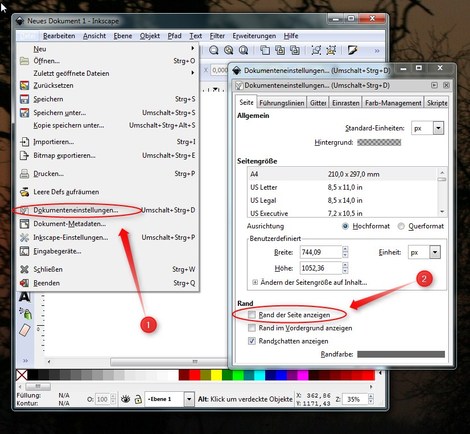The width and height of the screenshot is (470, 434).
Task: Open the Ebene menu
Action: [x=123, y=36]
